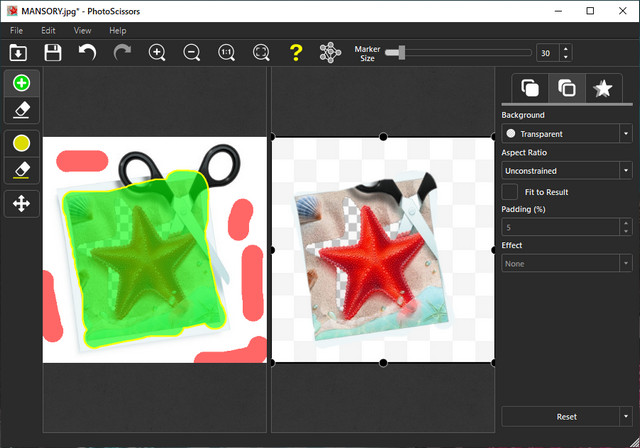
Task: Open the View menu
Action: click(82, 31)
